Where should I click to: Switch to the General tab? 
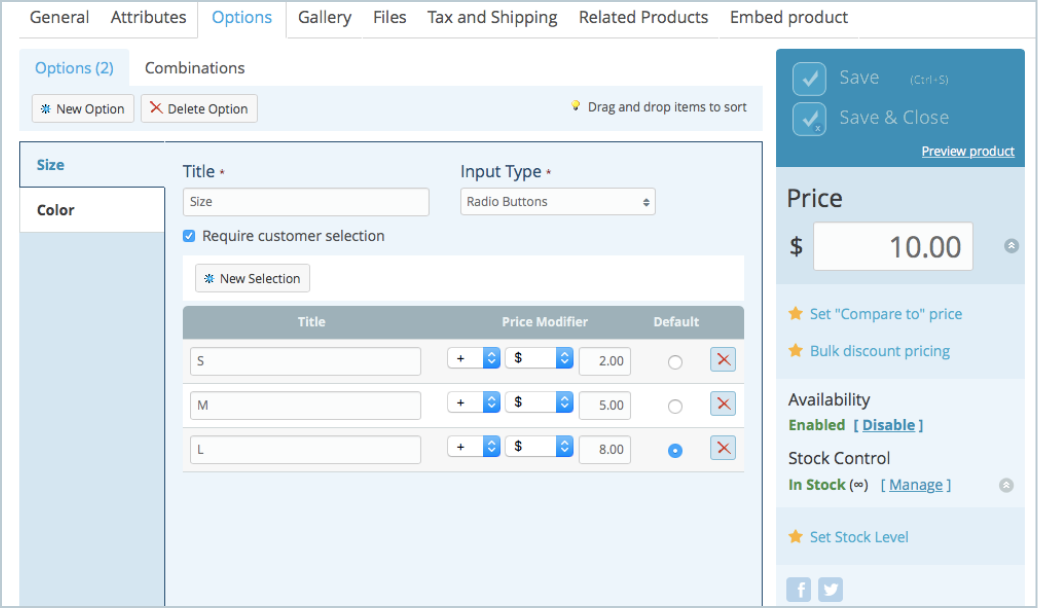[x=60, y=17]
